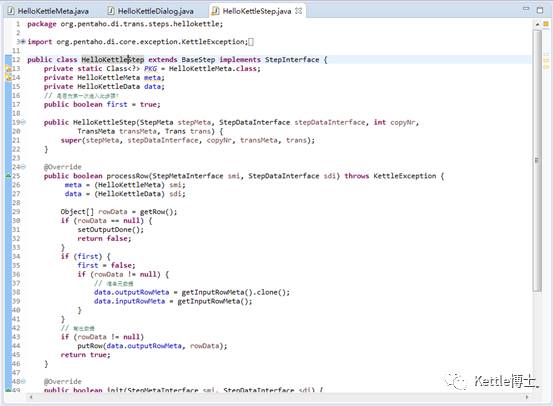
Task: Click the warning marker on line 13
Action: click(8, 68)
